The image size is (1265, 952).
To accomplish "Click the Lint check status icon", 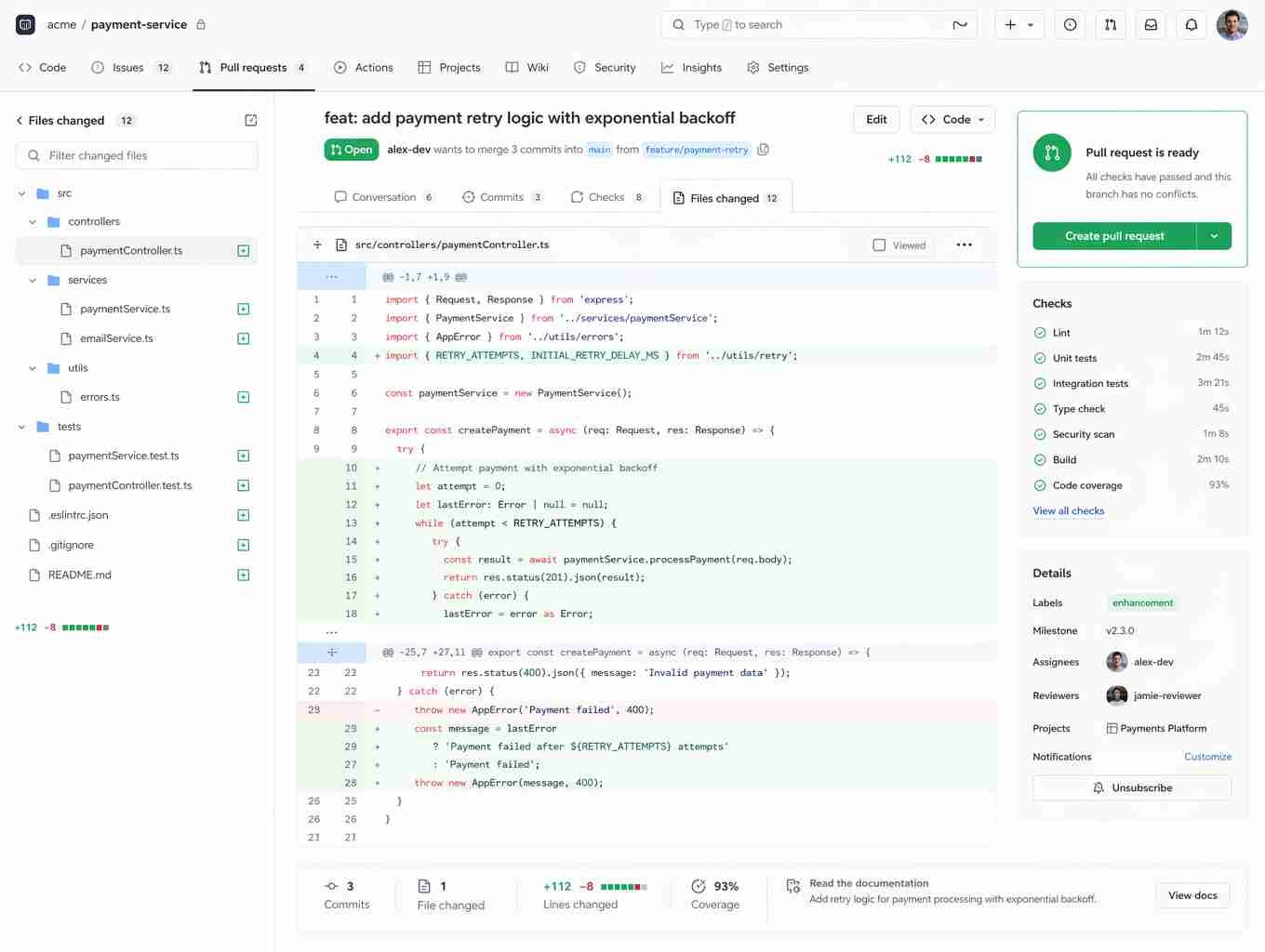I will tap(1040, 333).
